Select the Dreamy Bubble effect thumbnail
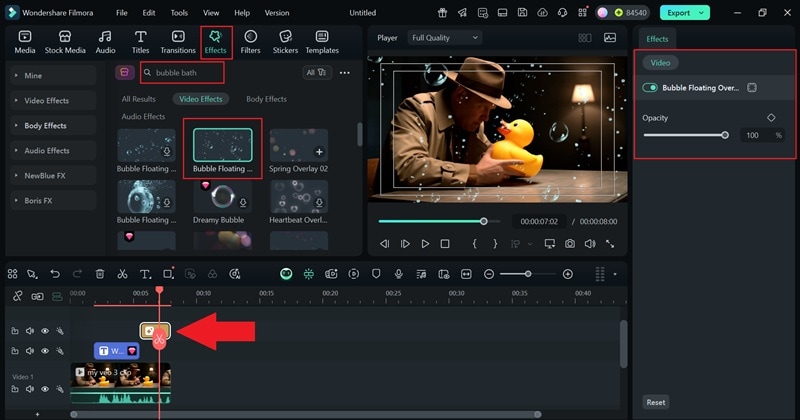This screenshot has width=800, height=420. click(222, 196)
